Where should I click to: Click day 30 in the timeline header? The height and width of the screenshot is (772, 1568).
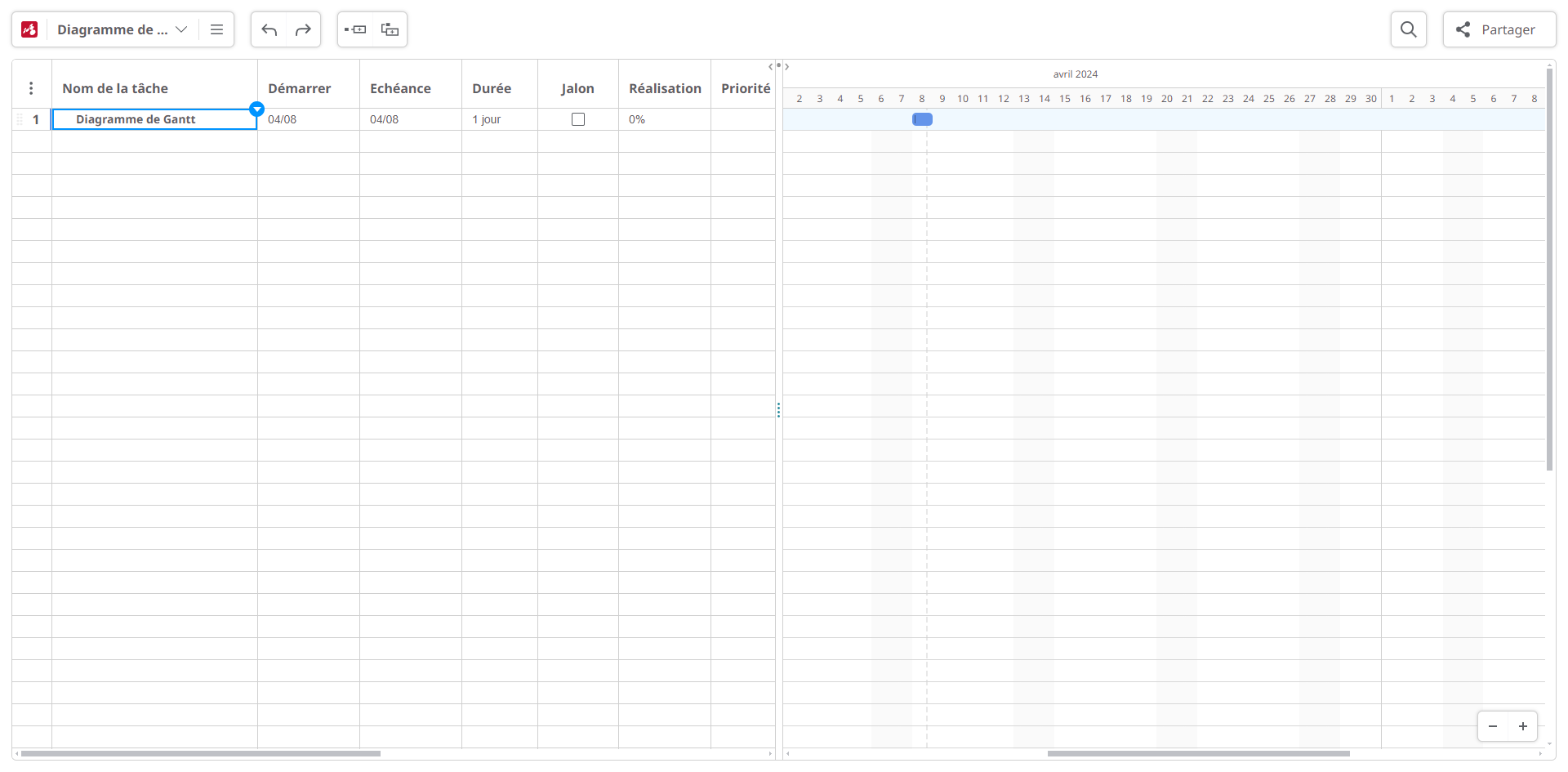(1371, 99)
